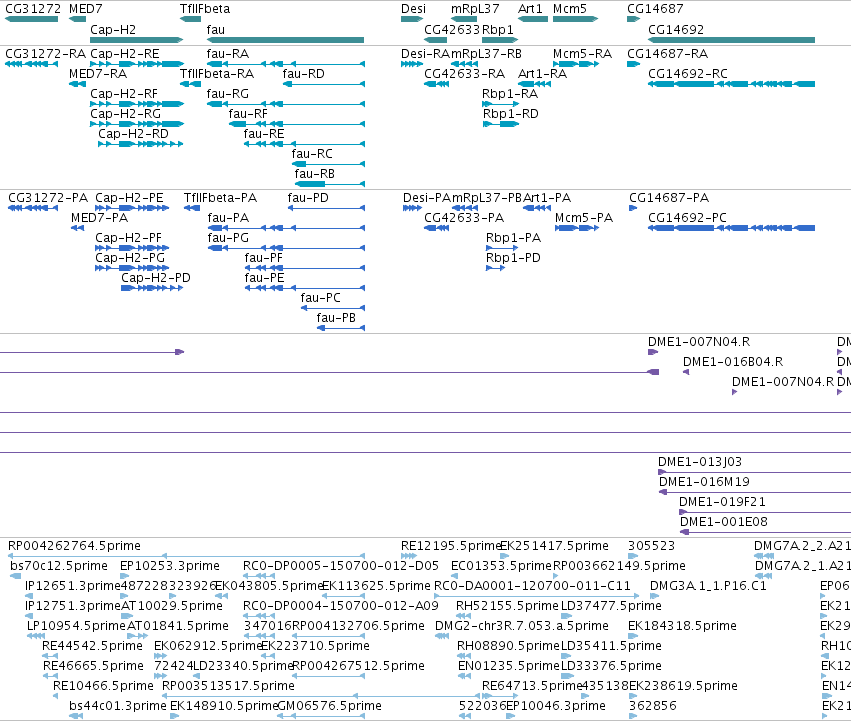Screen dimensions: 851x721
Task: Select the CG31272 gene feature label
Action: (33, 9)
